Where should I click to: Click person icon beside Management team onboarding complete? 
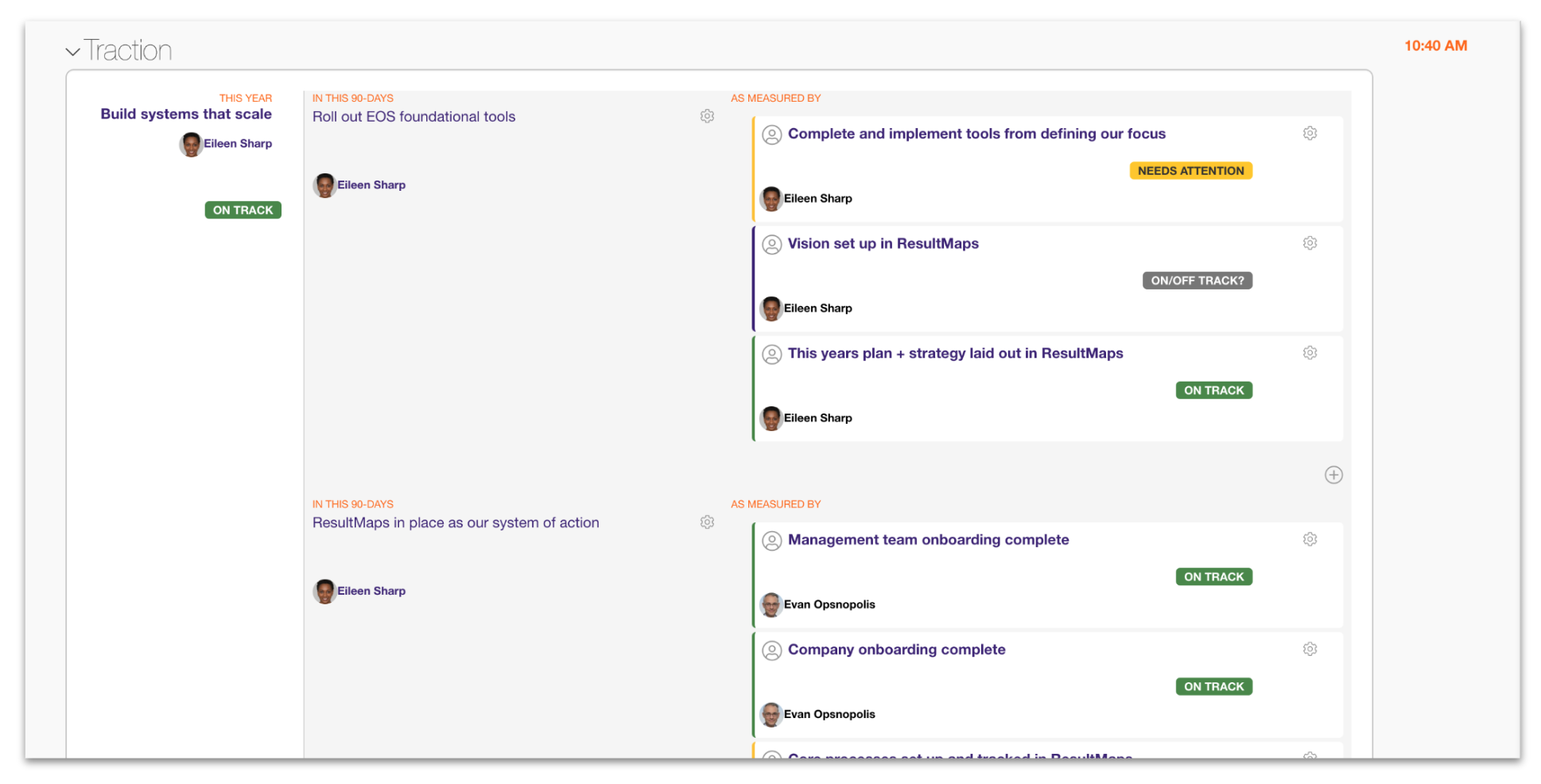click(x=771, y=541)
